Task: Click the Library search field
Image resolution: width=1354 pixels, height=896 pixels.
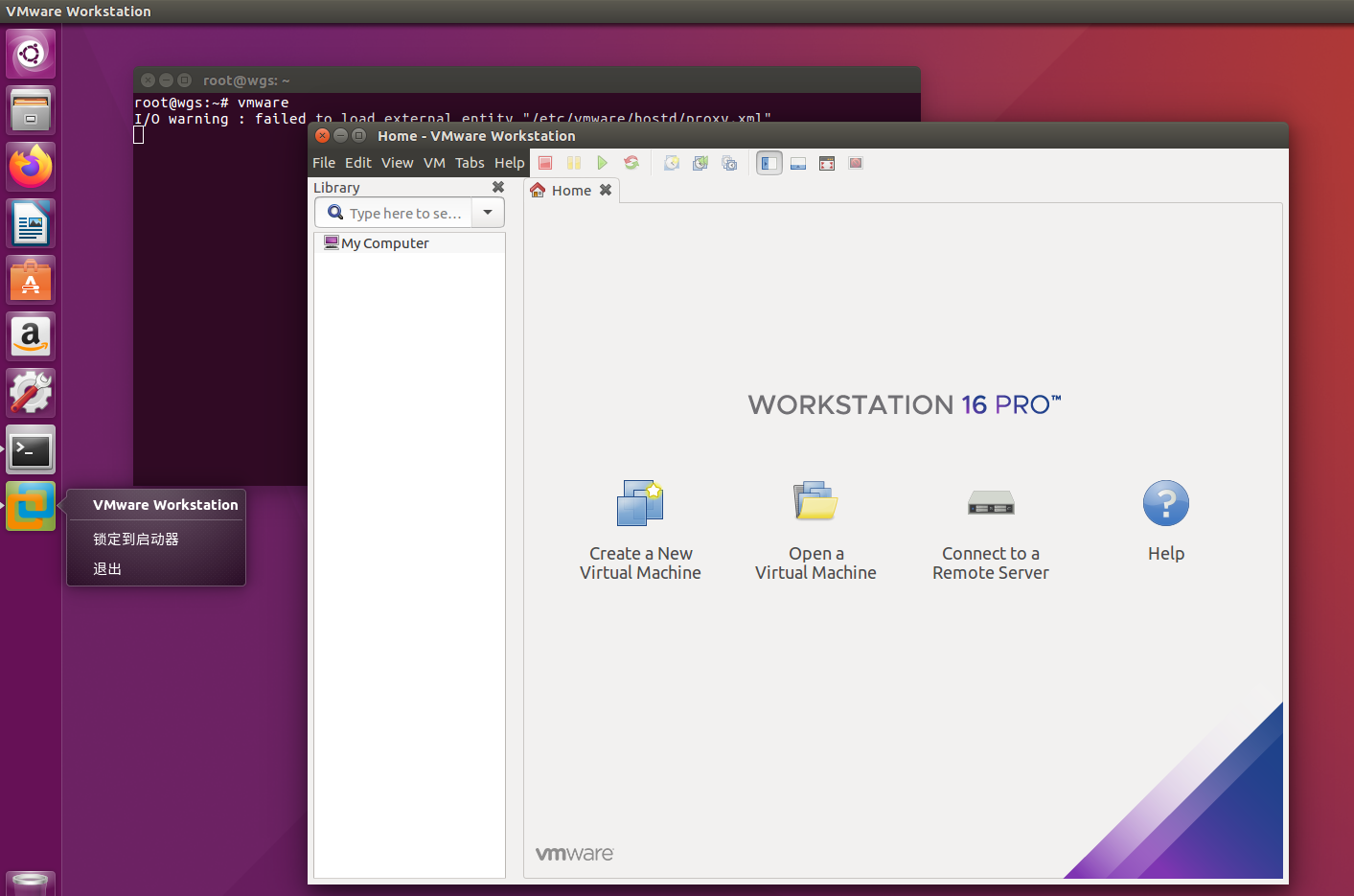Action: pyautogui.click(x=393, y=213)
